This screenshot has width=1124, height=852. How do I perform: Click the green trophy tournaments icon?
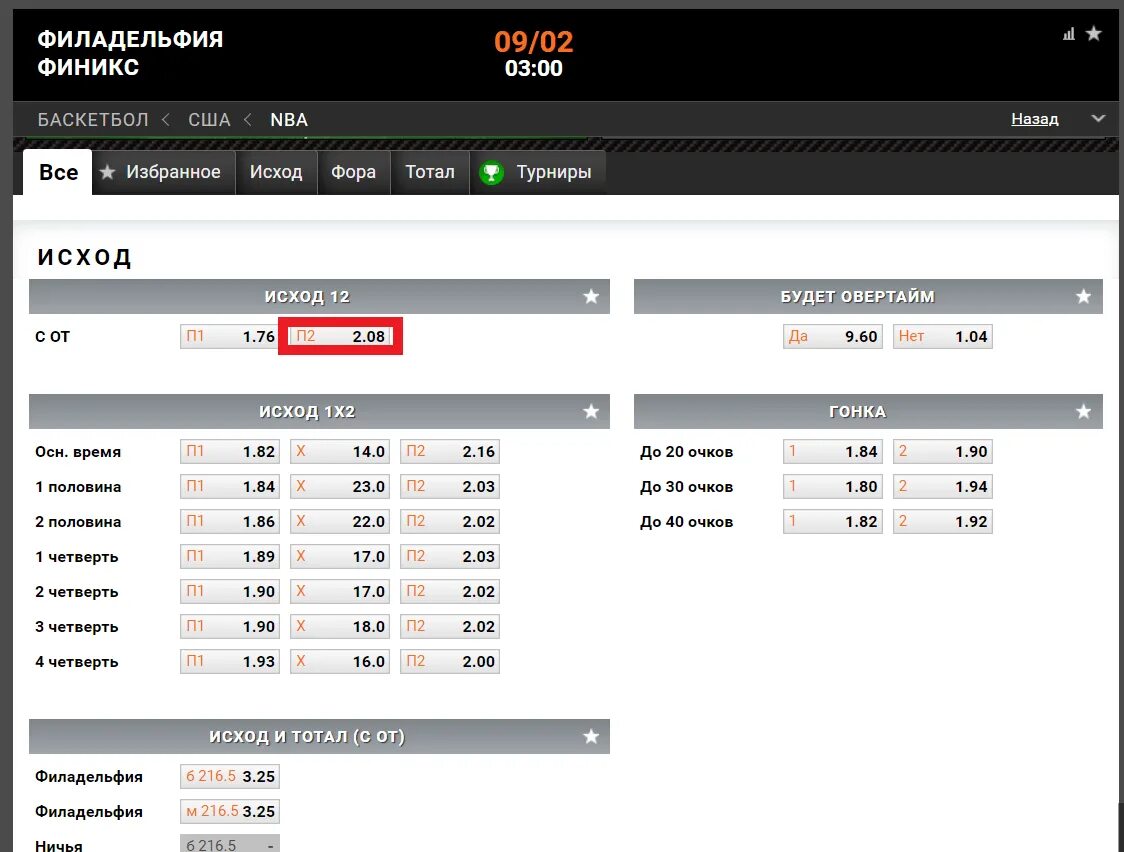(x=491, y=173)
